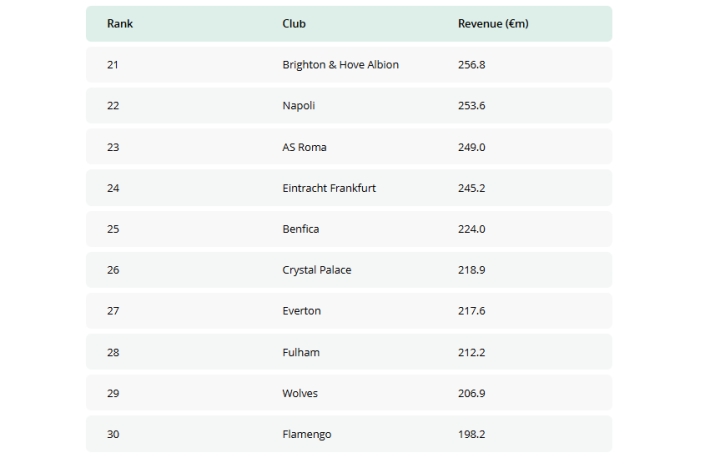
Task: Click the Rank column header
Action: point(120,24)
